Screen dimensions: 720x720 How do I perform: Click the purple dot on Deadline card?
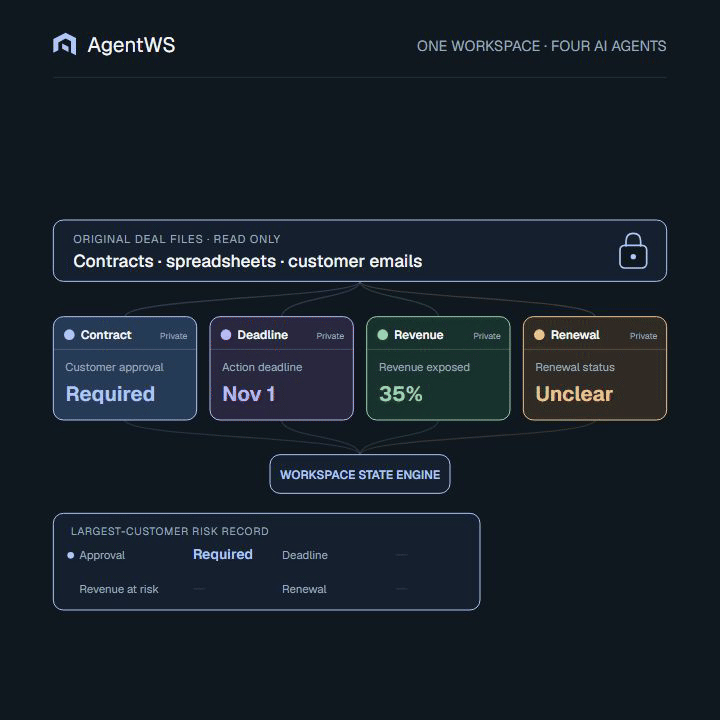(226, 335)
